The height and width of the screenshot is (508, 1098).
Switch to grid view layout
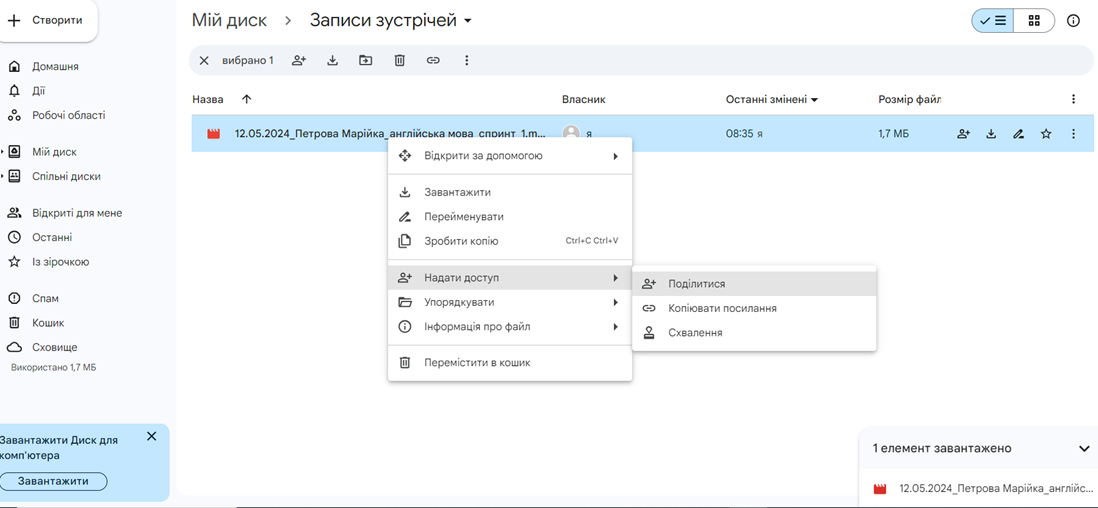point(1034,21)
